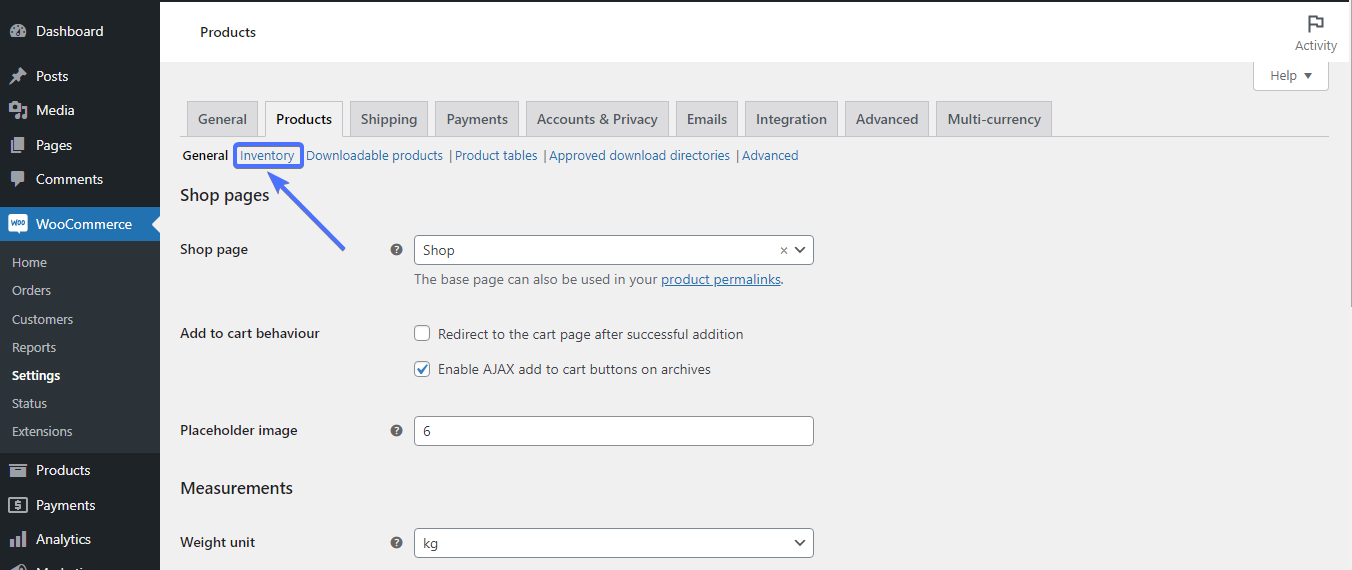Click the Placeholder image input field
The image size is (1352, 570).
(x=613, y=431)
